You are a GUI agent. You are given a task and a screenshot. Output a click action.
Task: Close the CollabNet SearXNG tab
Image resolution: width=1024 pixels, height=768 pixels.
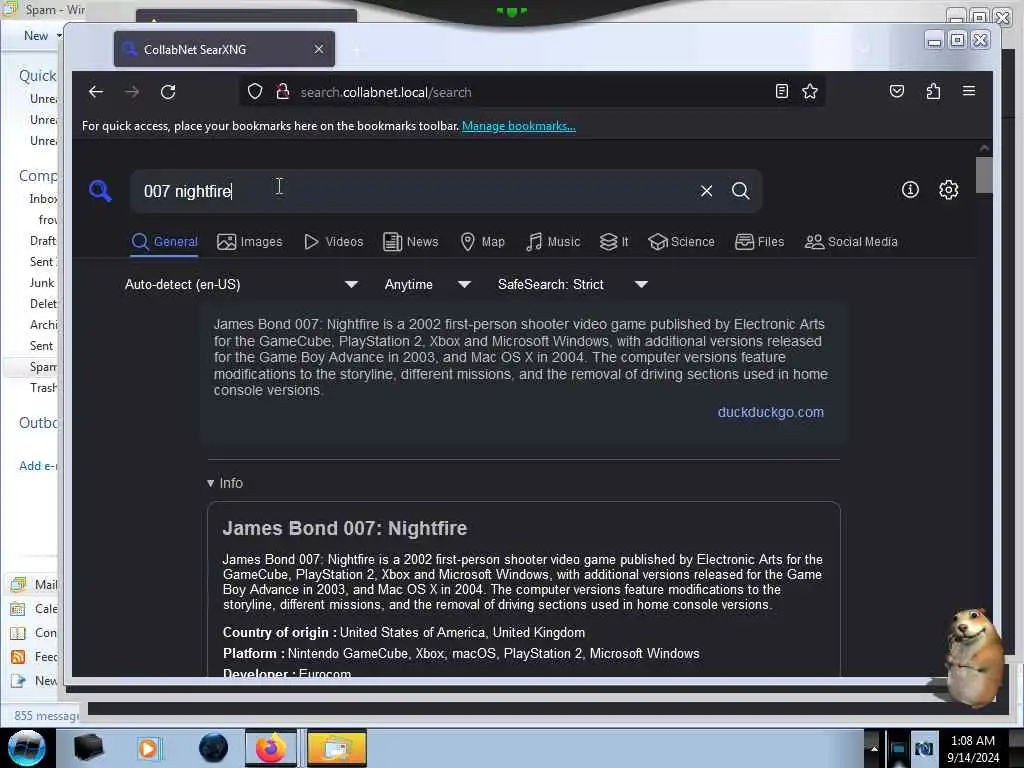click(319, 49)
